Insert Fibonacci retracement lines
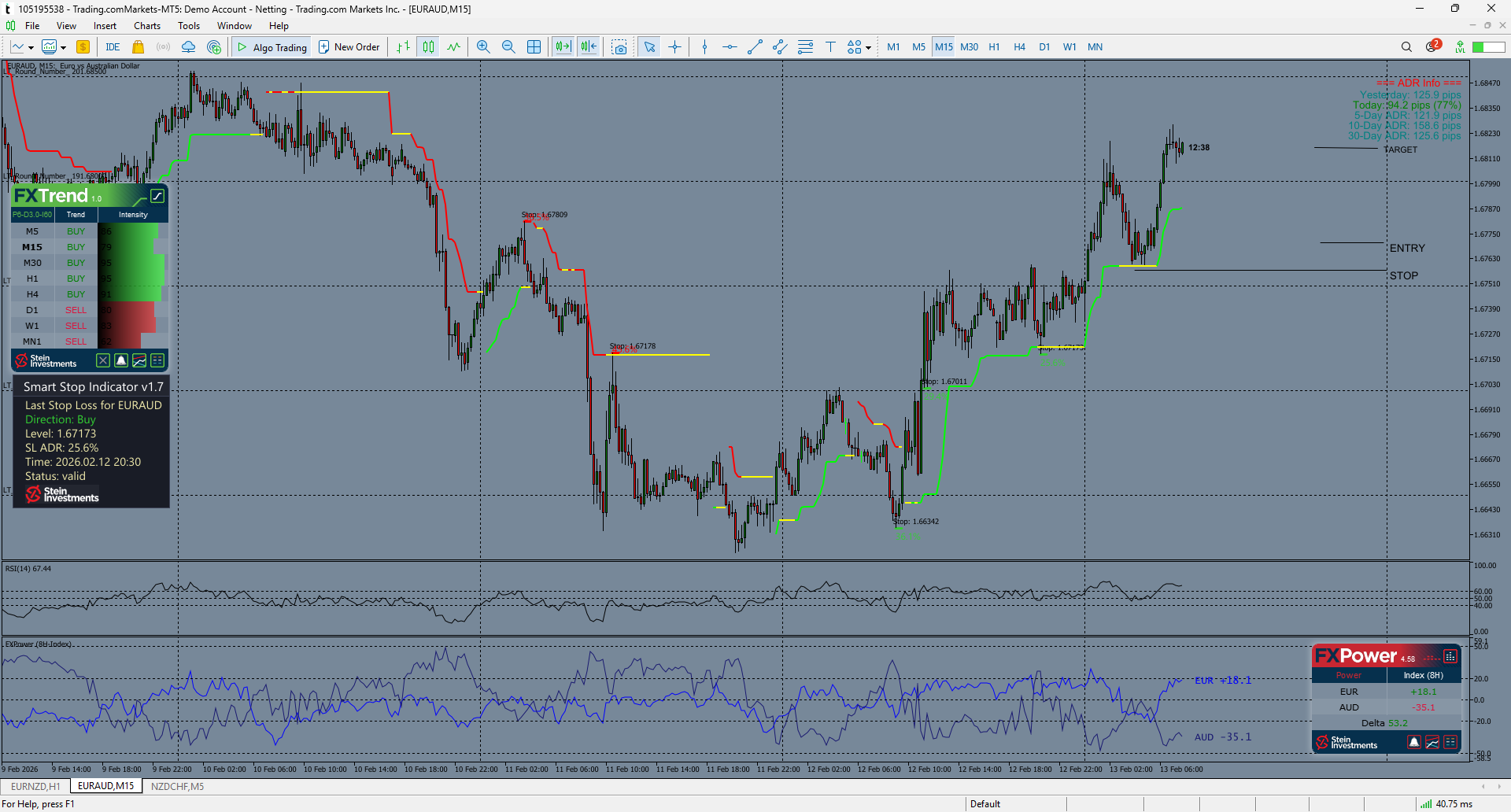 [x=805, y=47]
